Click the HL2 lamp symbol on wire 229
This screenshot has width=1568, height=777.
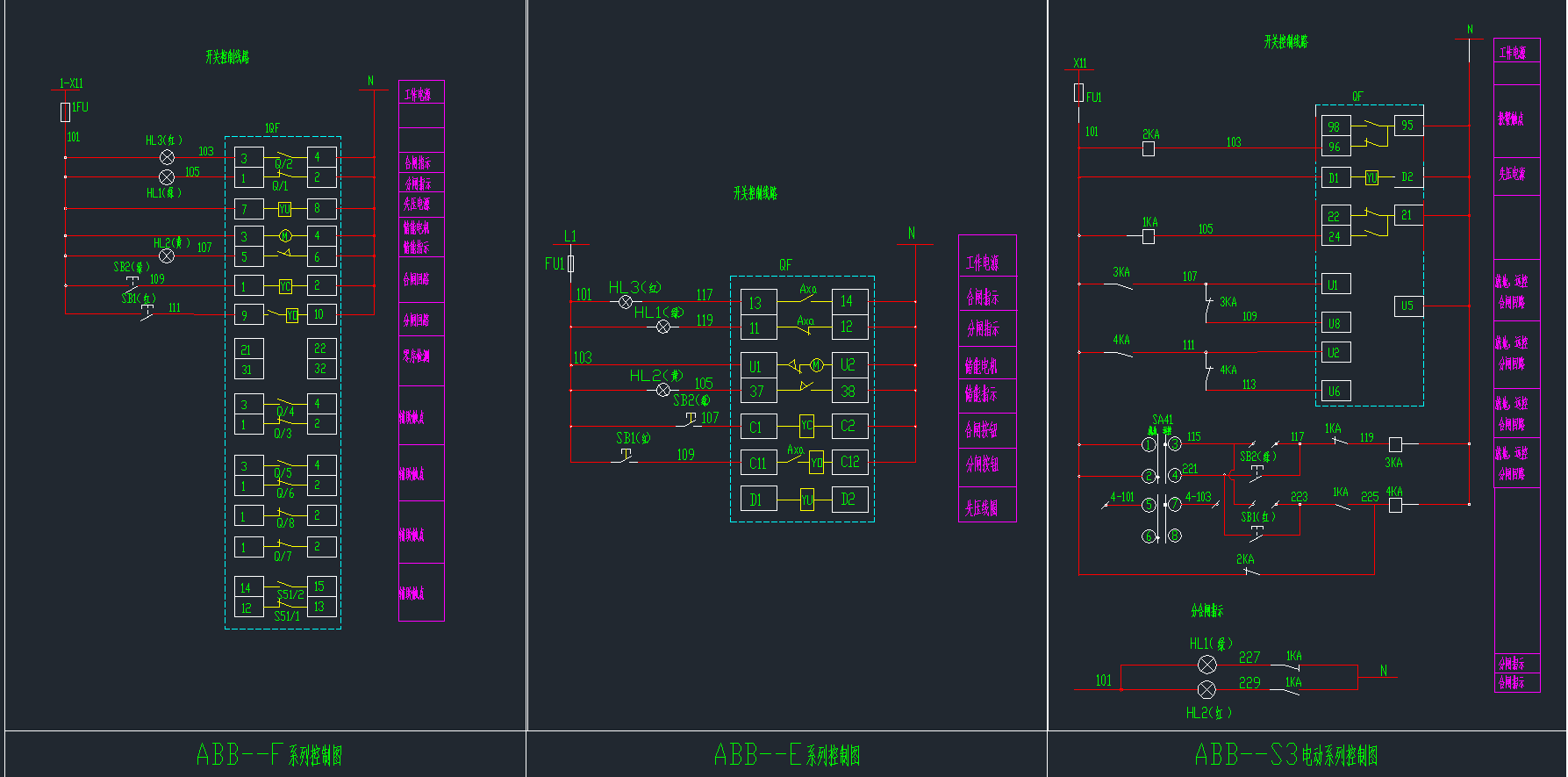[x=1207, y=690]
